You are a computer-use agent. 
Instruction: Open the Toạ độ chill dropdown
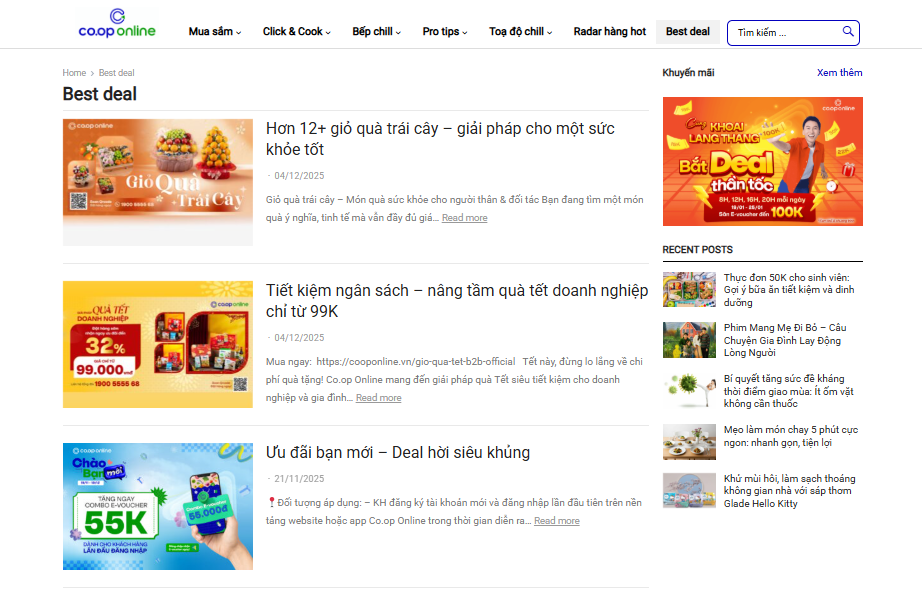coord(519,31)
